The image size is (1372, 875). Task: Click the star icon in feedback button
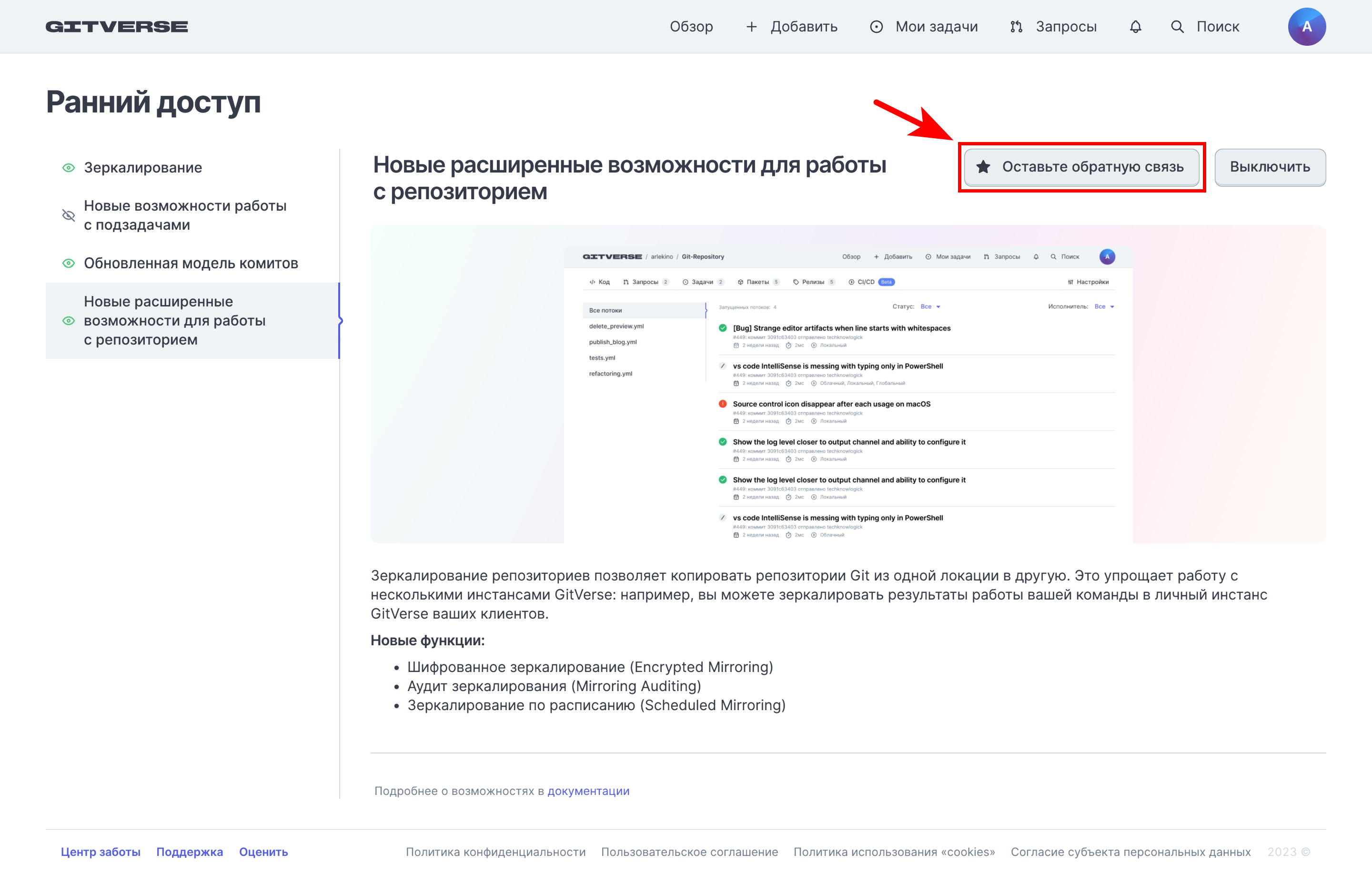click(983, 167)
